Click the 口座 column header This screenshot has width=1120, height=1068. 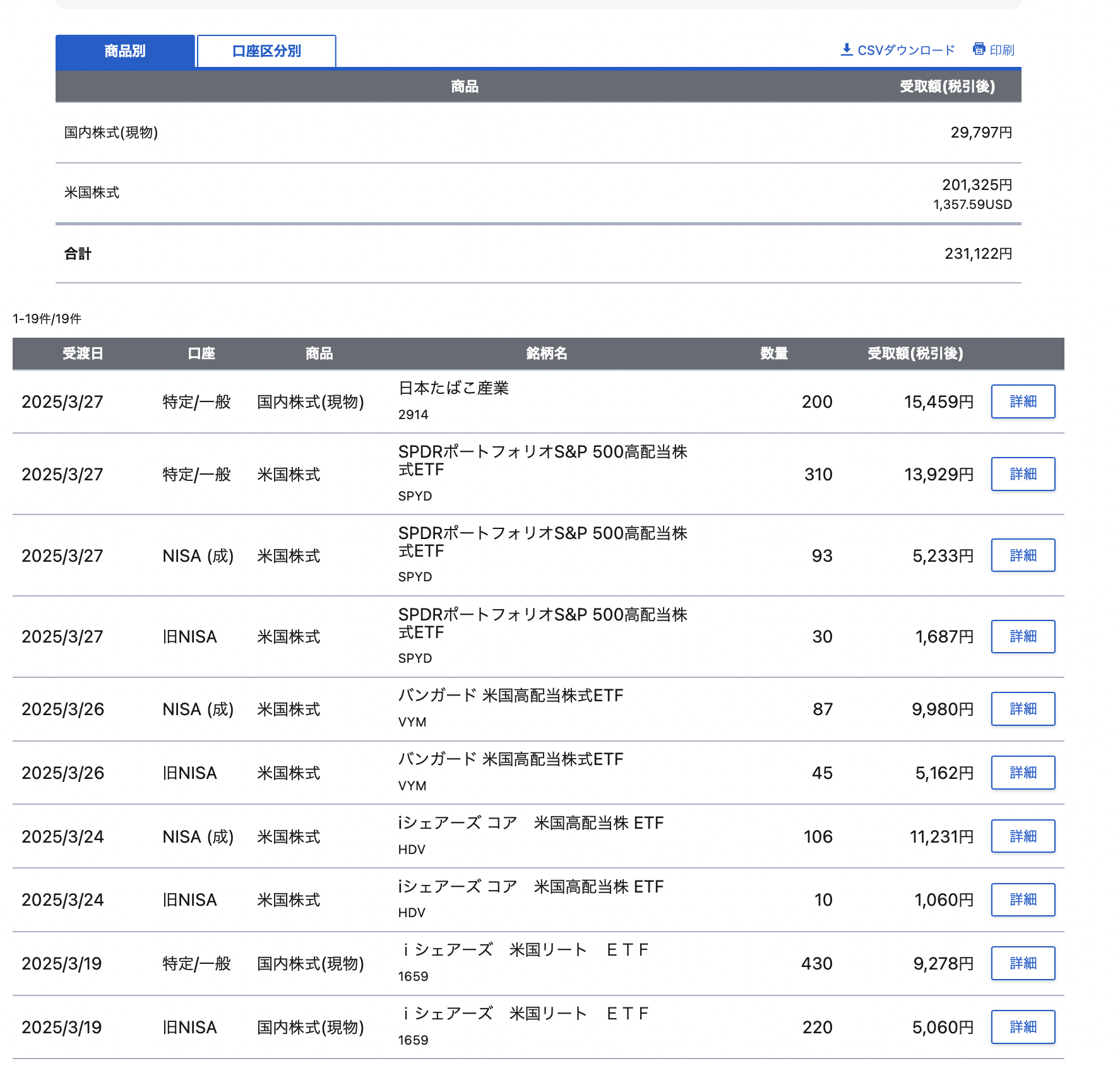(x=201, y=353)
